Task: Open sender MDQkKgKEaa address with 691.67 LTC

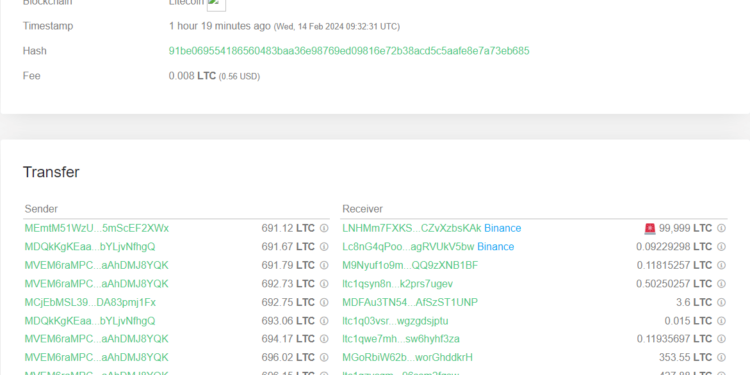Action: coord(90,247)
